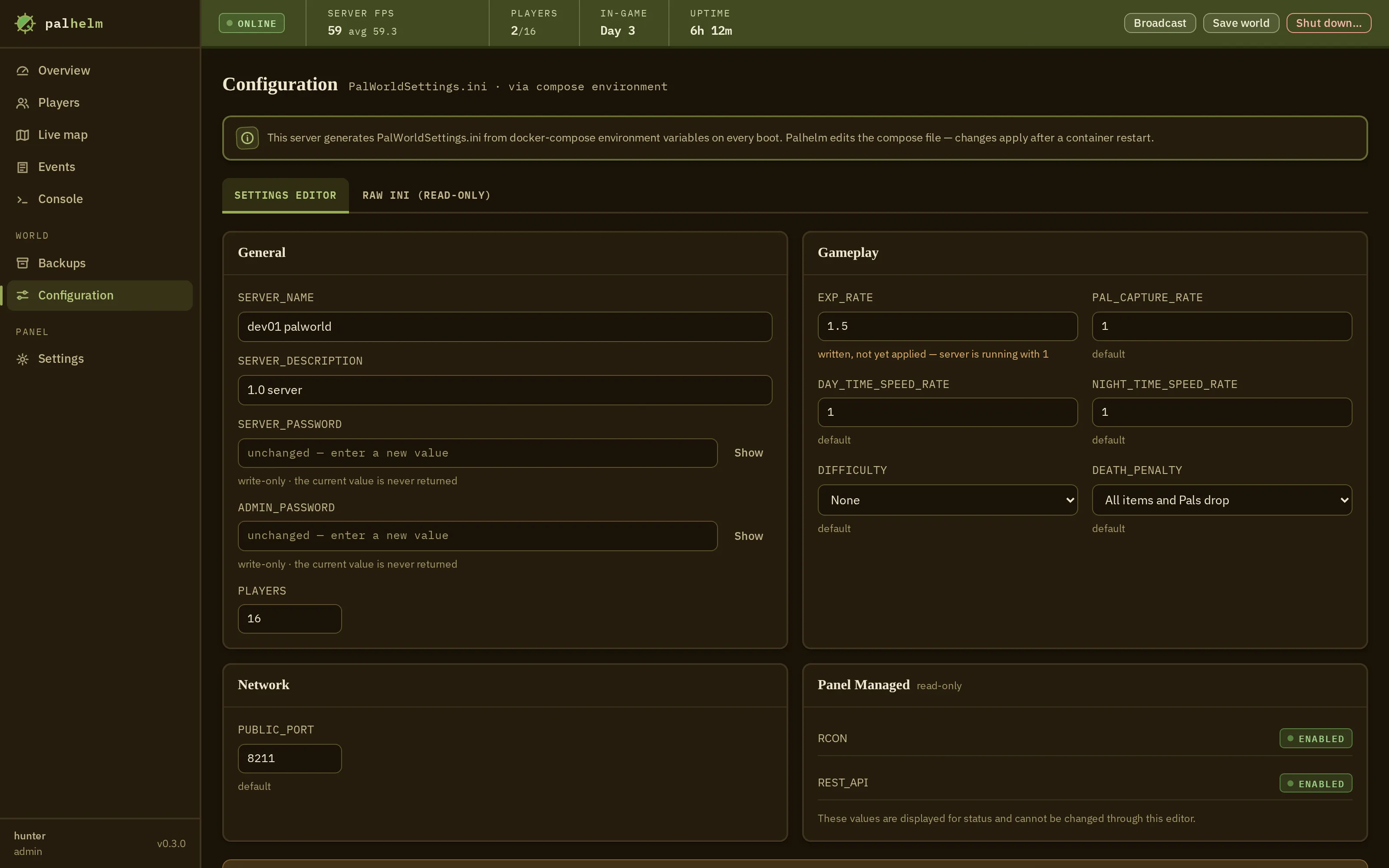
Task: Click the Live map icon
Action: pyautogui.click(x=23, y=135)
